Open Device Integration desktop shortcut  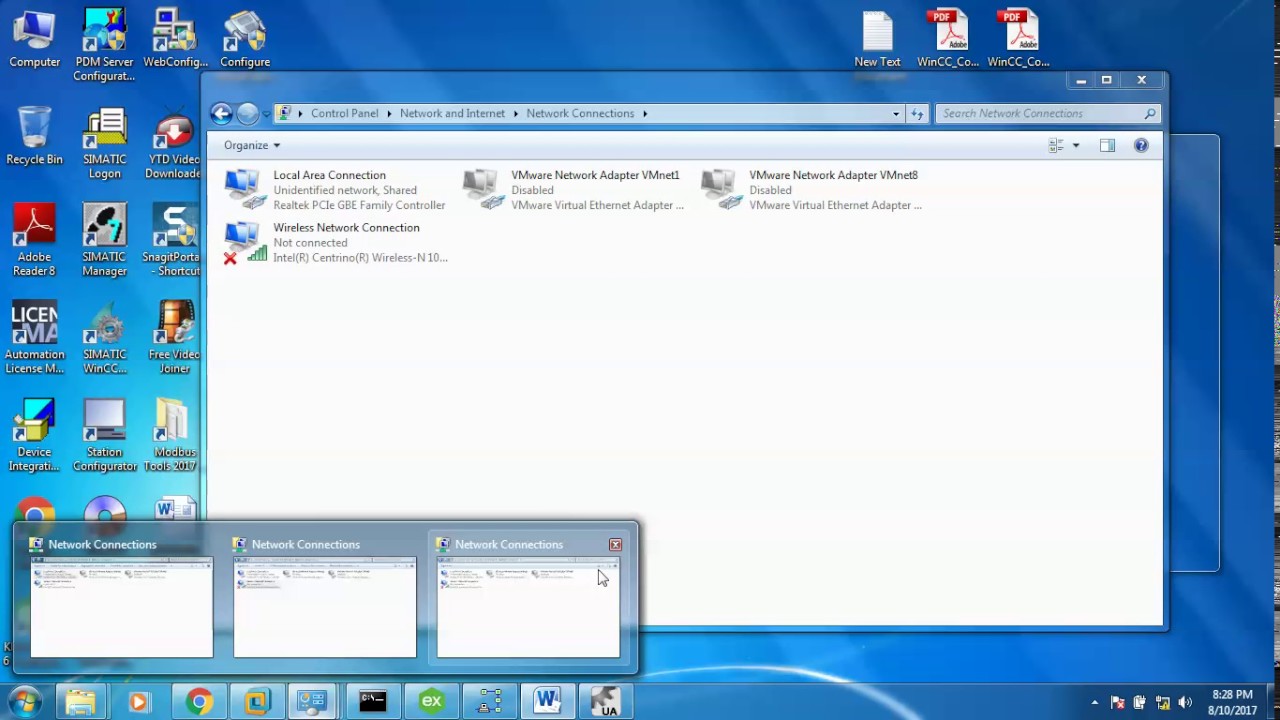tap(34, 436)
